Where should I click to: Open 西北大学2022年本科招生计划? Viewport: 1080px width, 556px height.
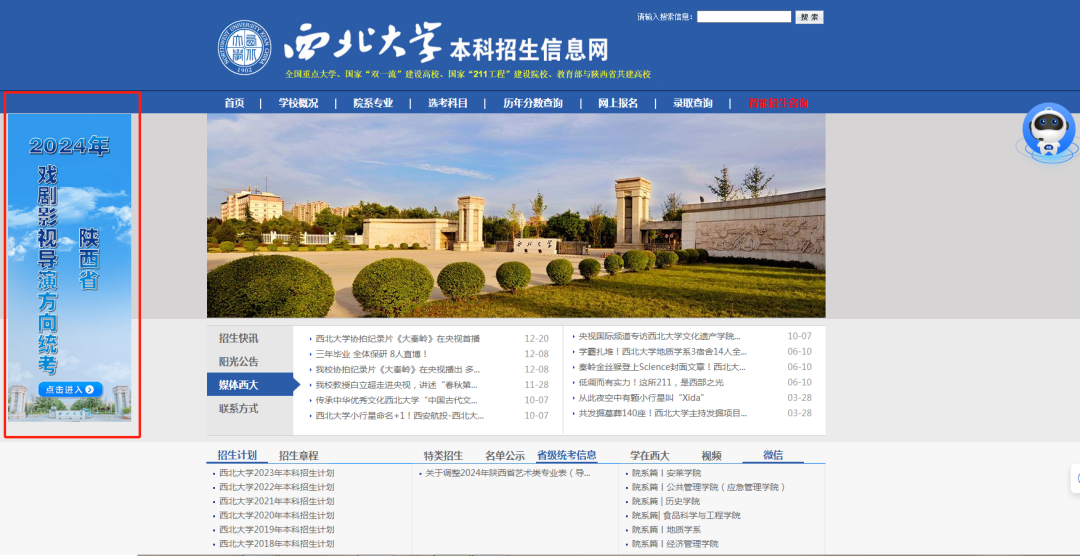276,487
